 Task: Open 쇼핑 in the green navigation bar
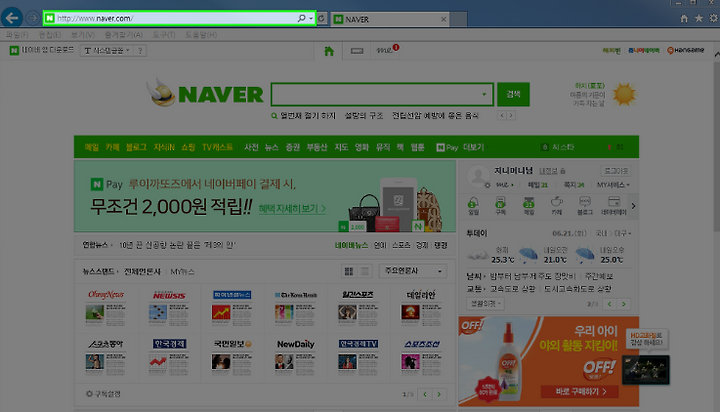coord(188,147)
